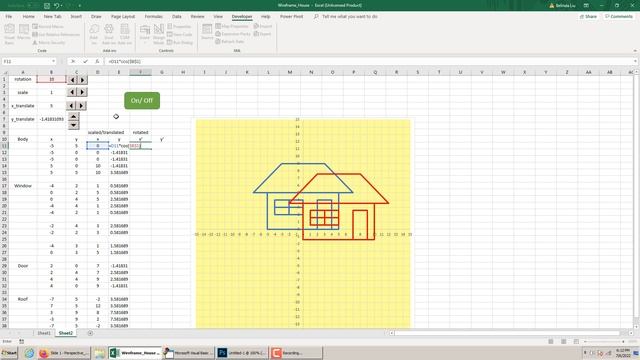
Task: Switch to the Insert tab
Action: click(76, 16)
